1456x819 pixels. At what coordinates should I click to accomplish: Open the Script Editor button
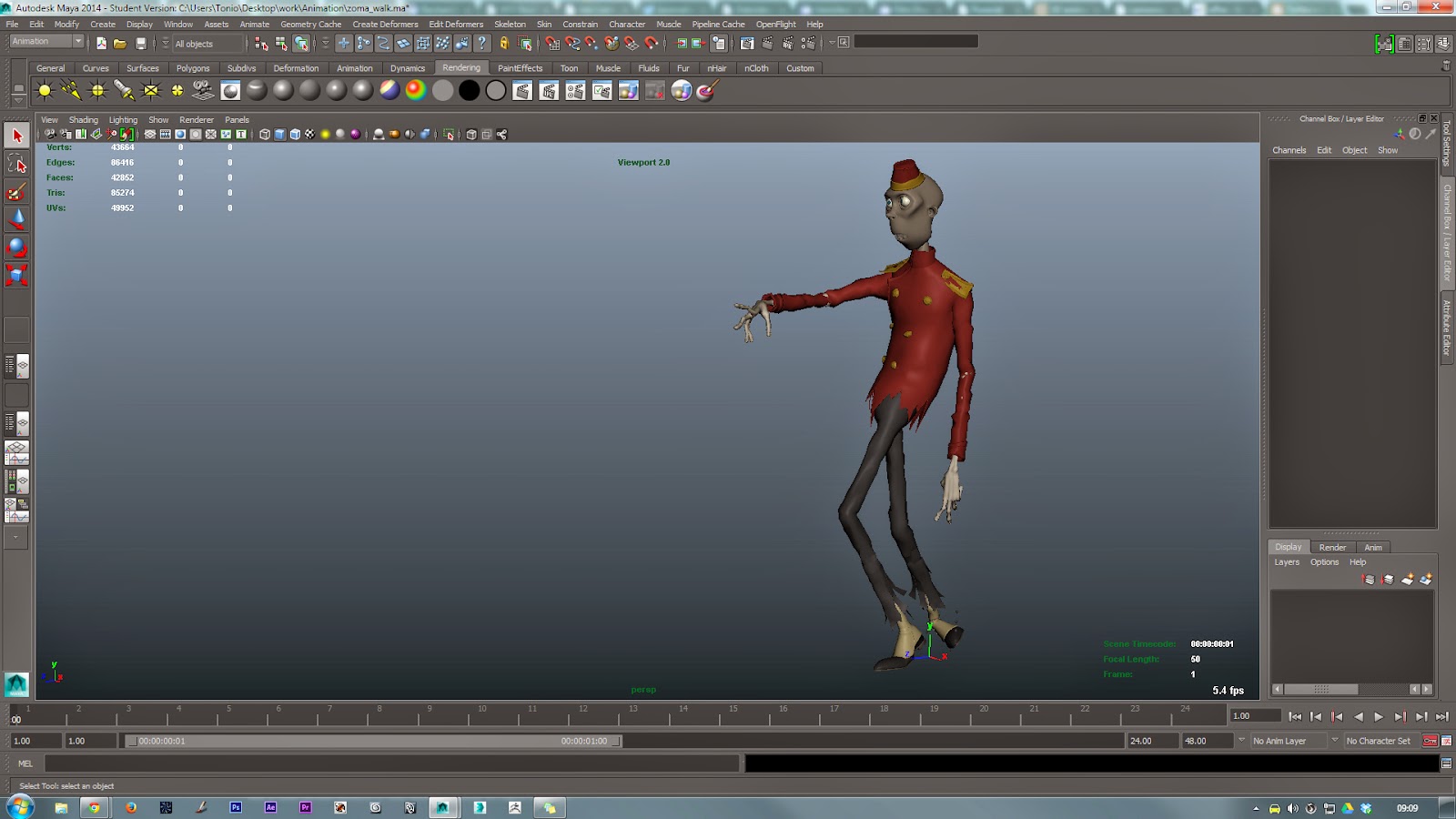[x=1446, y=763]
